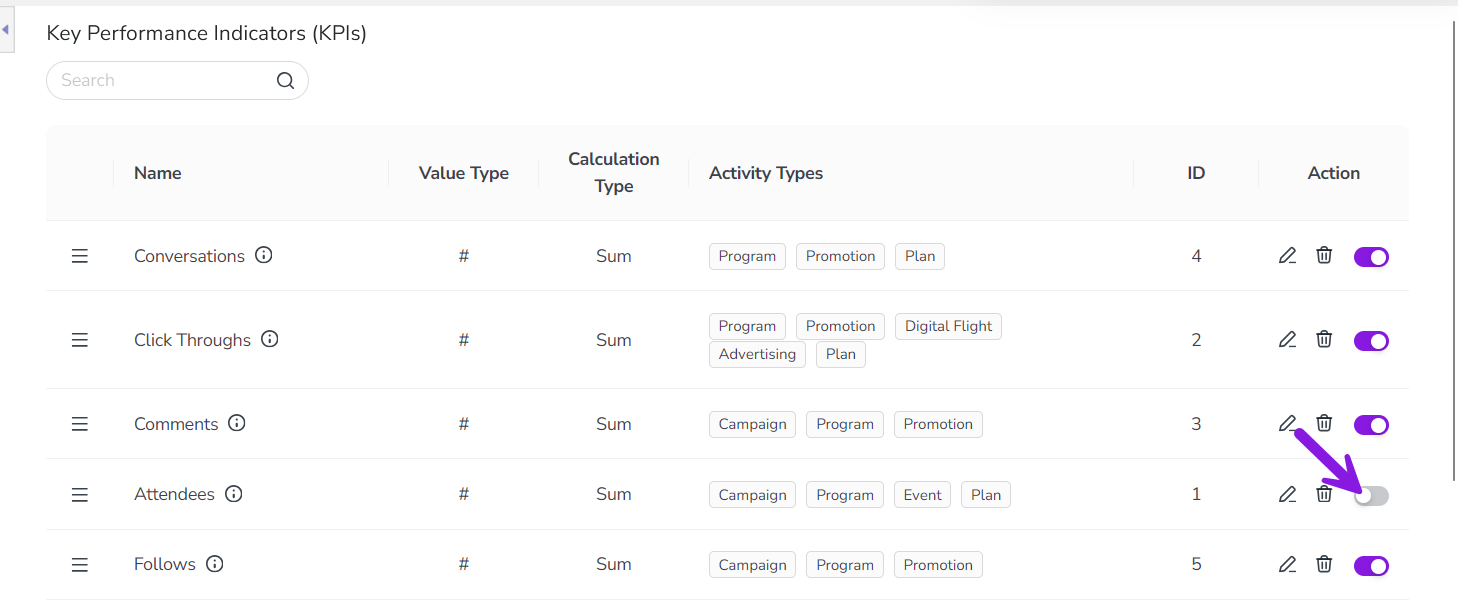Viewport: 1458px width, 601px height.
Task: Click the search magnifier icon
Action: (x=285, y=81)
